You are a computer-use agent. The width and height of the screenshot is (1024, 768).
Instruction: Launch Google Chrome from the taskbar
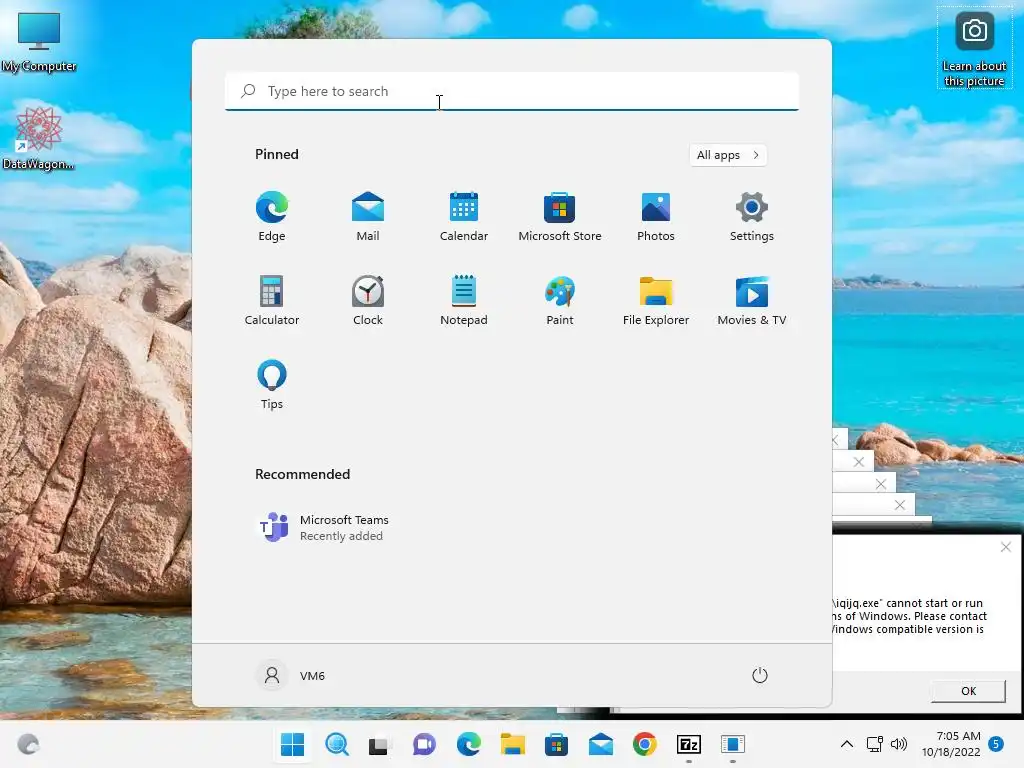(x=645, y=744)
